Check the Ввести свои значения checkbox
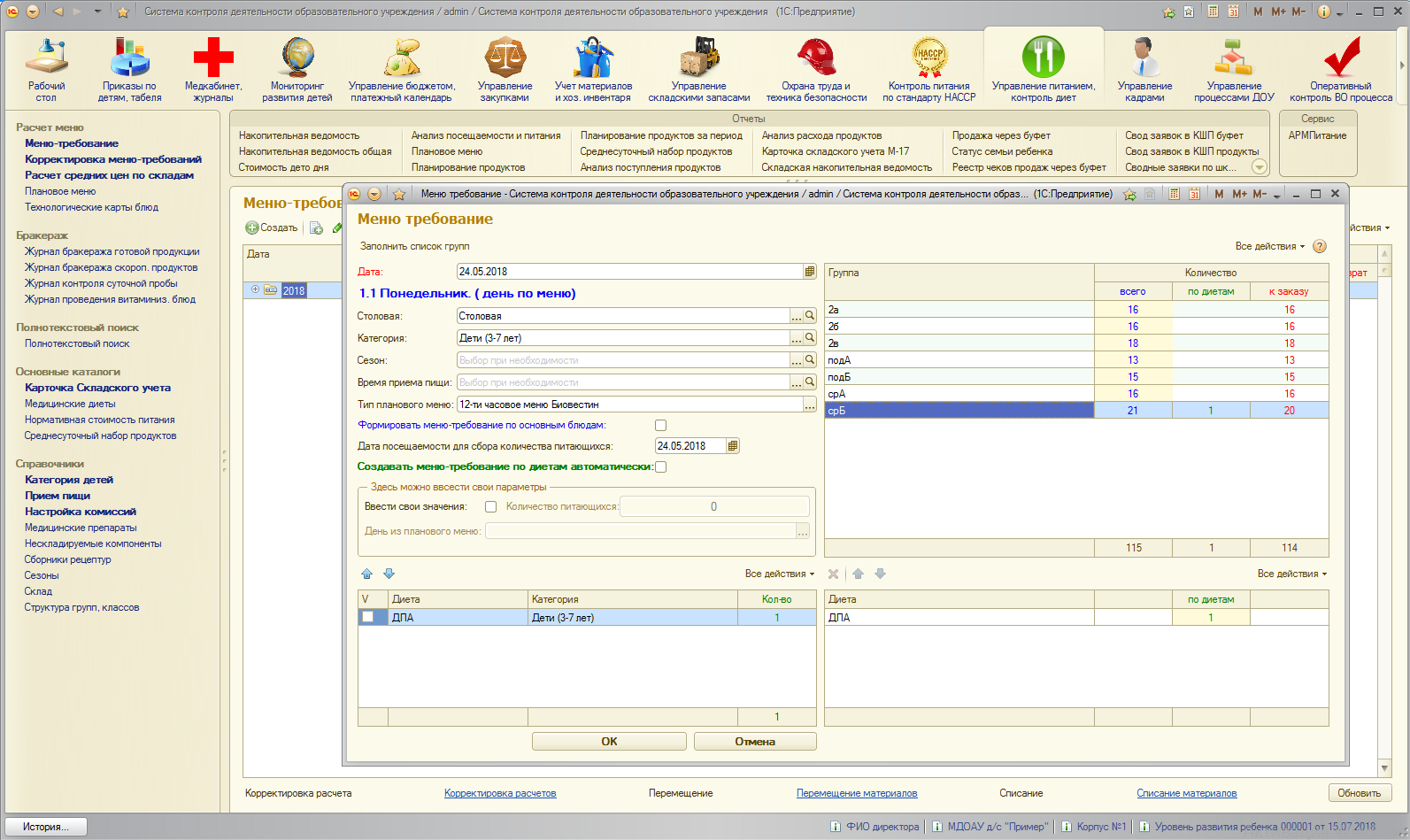 pyautogui.click(x=490, y=507)
